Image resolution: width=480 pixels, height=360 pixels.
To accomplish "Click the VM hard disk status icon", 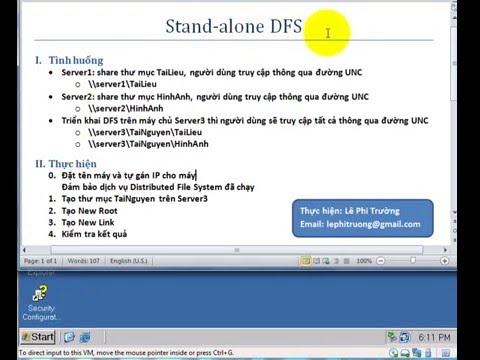I will 405,353.
